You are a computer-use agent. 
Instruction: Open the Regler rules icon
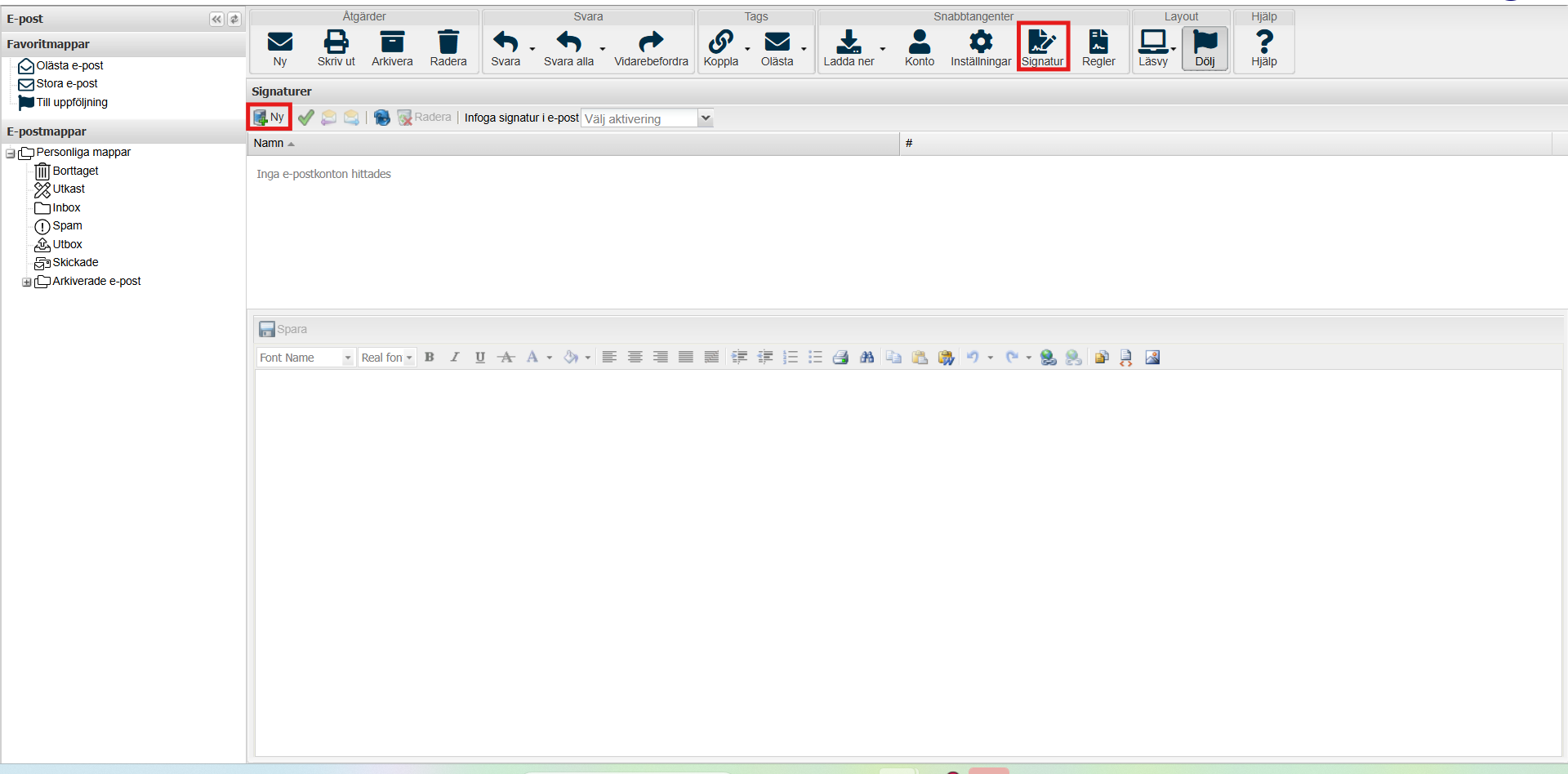(1098, 41)
